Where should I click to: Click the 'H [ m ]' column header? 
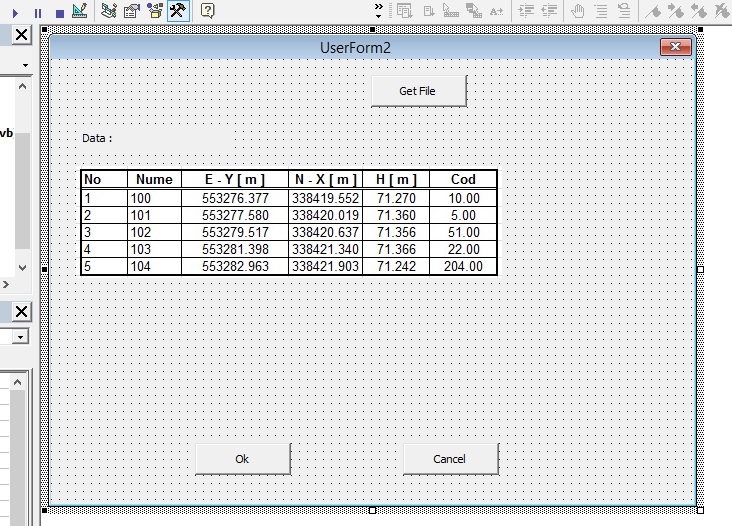(x=396, y=179)
